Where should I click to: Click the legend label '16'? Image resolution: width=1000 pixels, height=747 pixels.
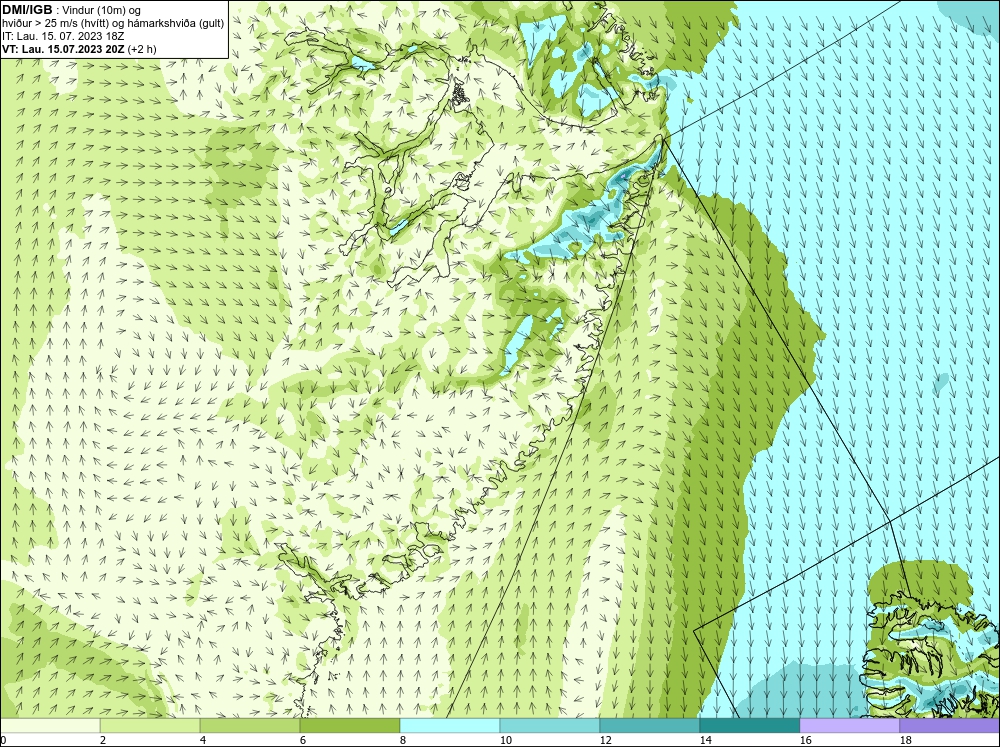click(x=805, y=740)
